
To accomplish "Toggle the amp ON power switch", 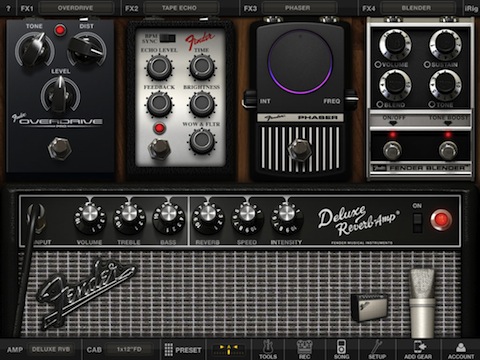I will point(417,222).
